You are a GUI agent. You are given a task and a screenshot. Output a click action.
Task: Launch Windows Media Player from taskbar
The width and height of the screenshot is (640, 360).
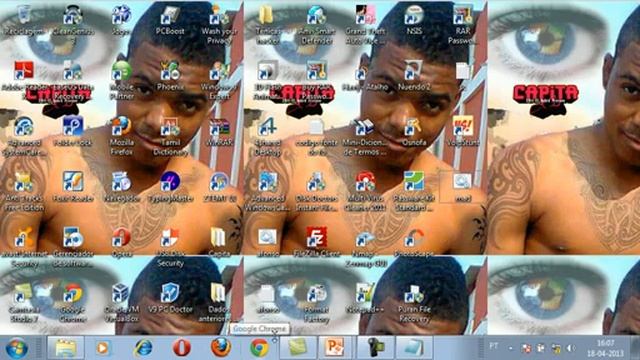tap(103, 348)
